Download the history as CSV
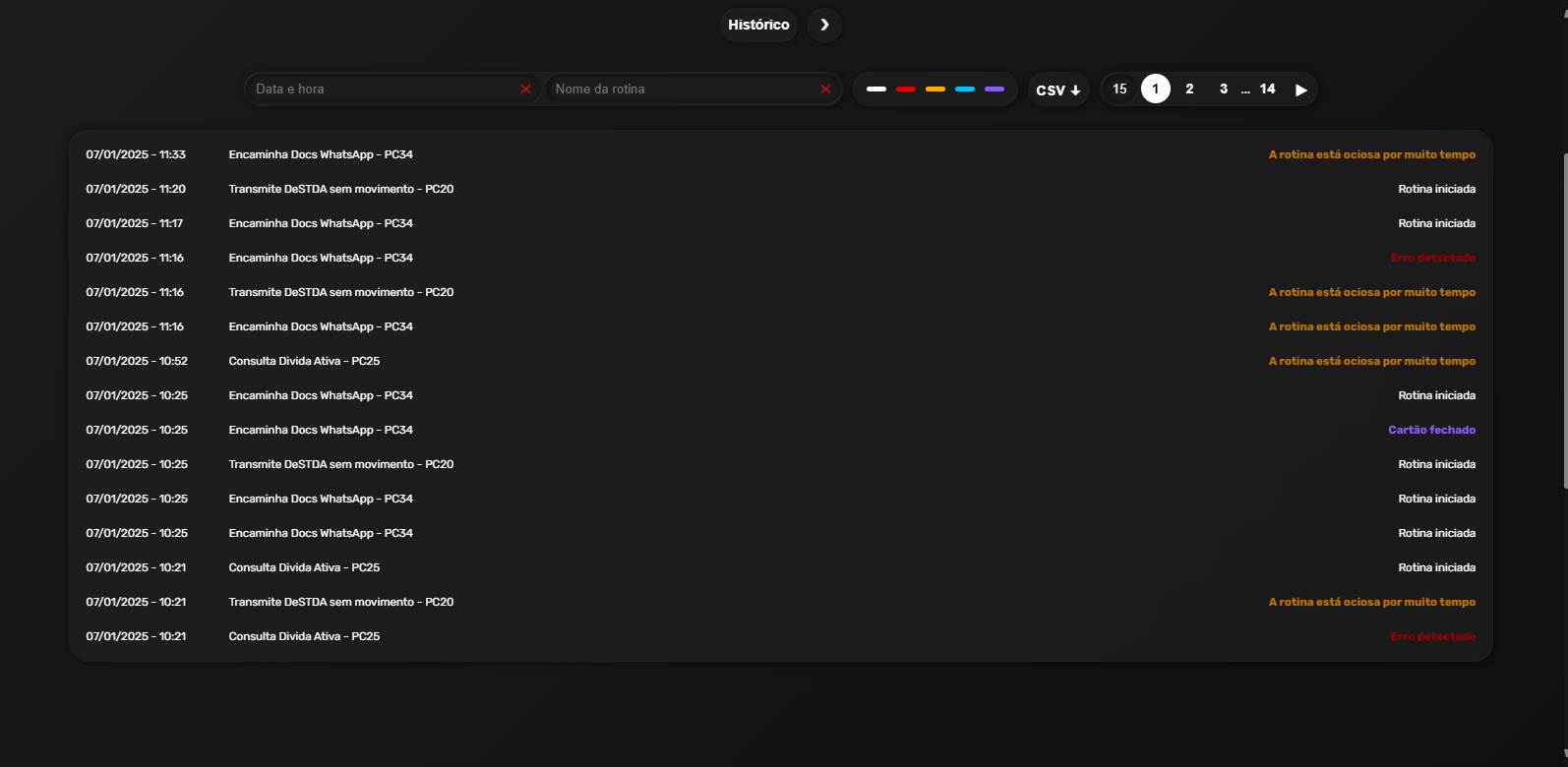1568x767 pixels. 1058,89
